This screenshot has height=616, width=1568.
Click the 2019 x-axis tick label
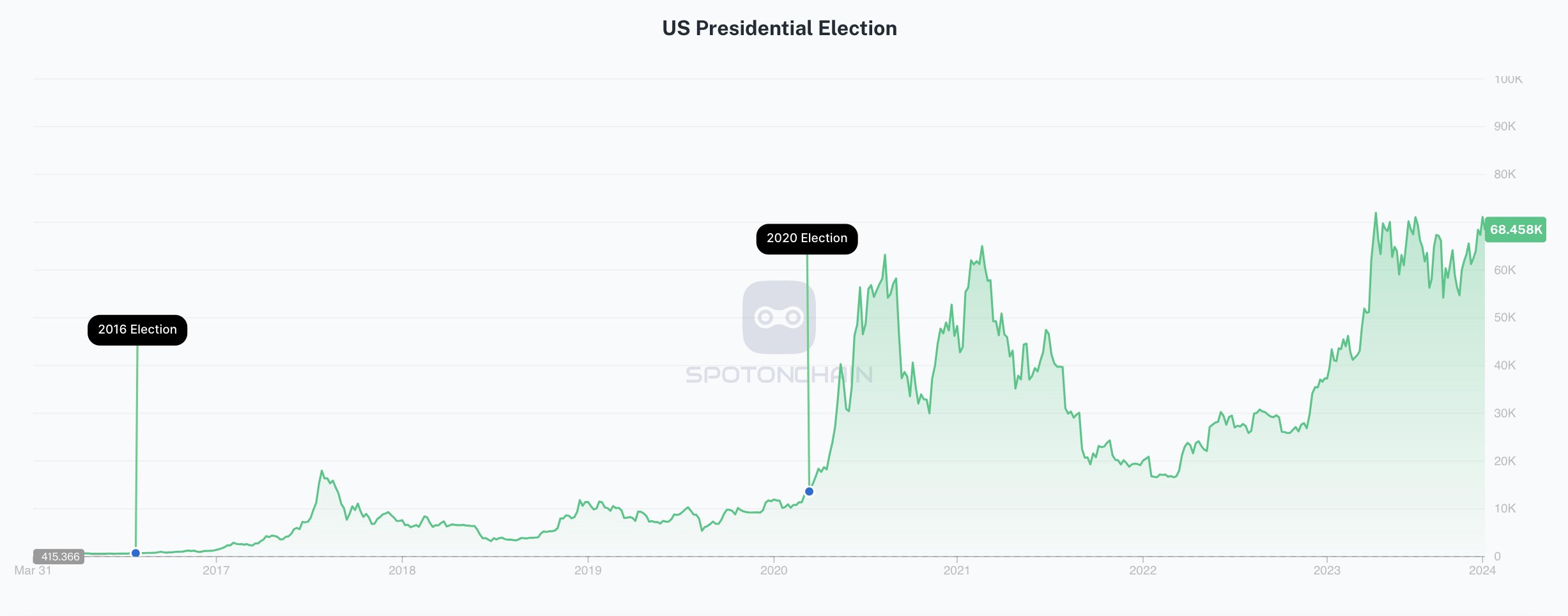click(x=588, y=571)
